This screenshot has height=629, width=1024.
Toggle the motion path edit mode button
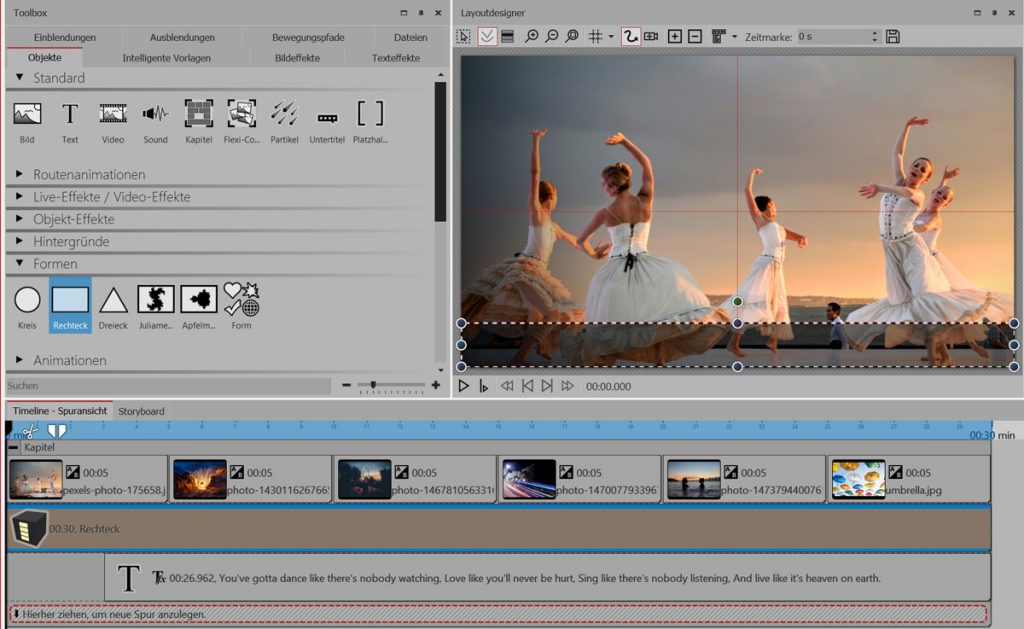[x=630, y=36]
